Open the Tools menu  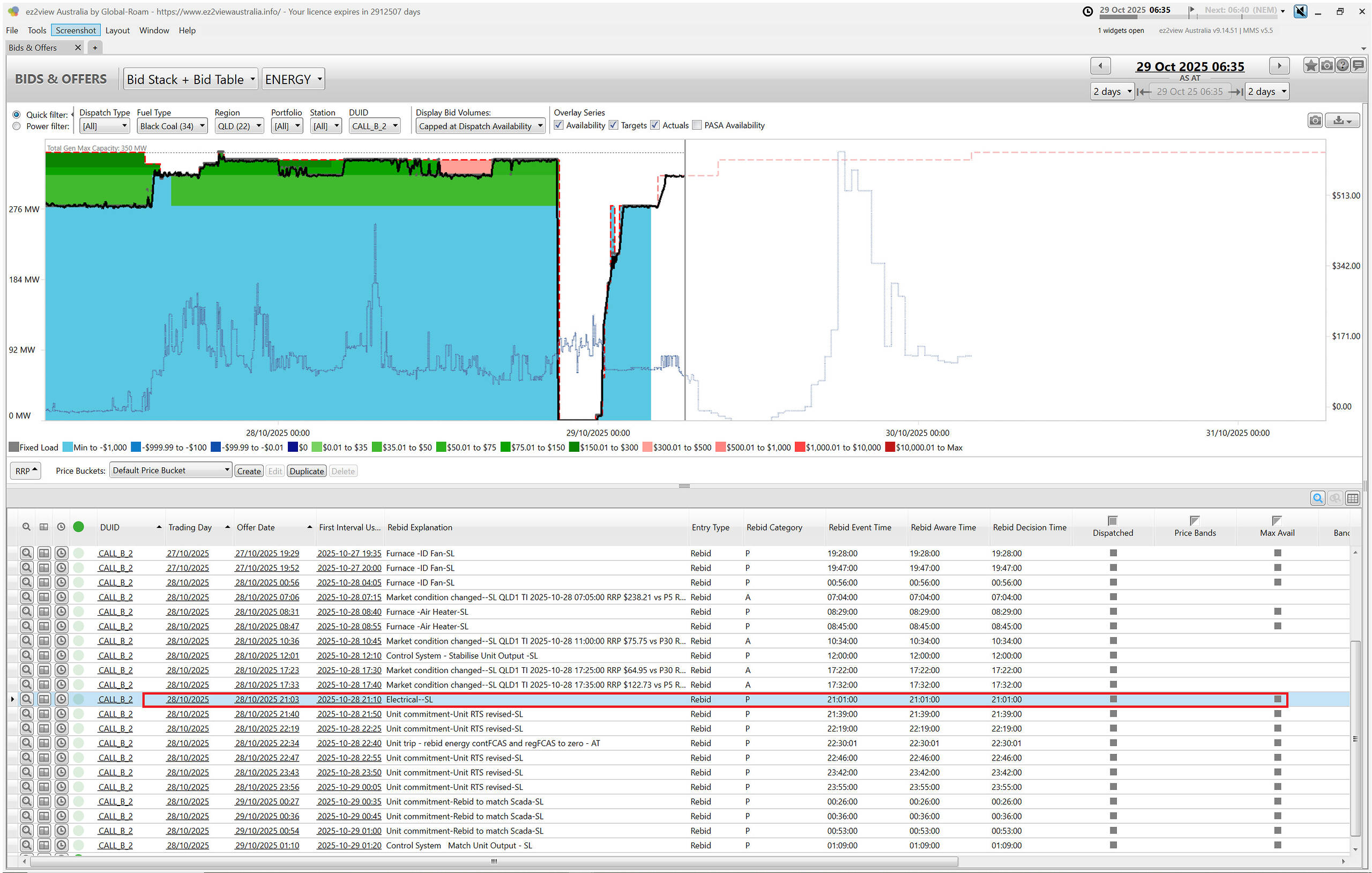point(36,30)
